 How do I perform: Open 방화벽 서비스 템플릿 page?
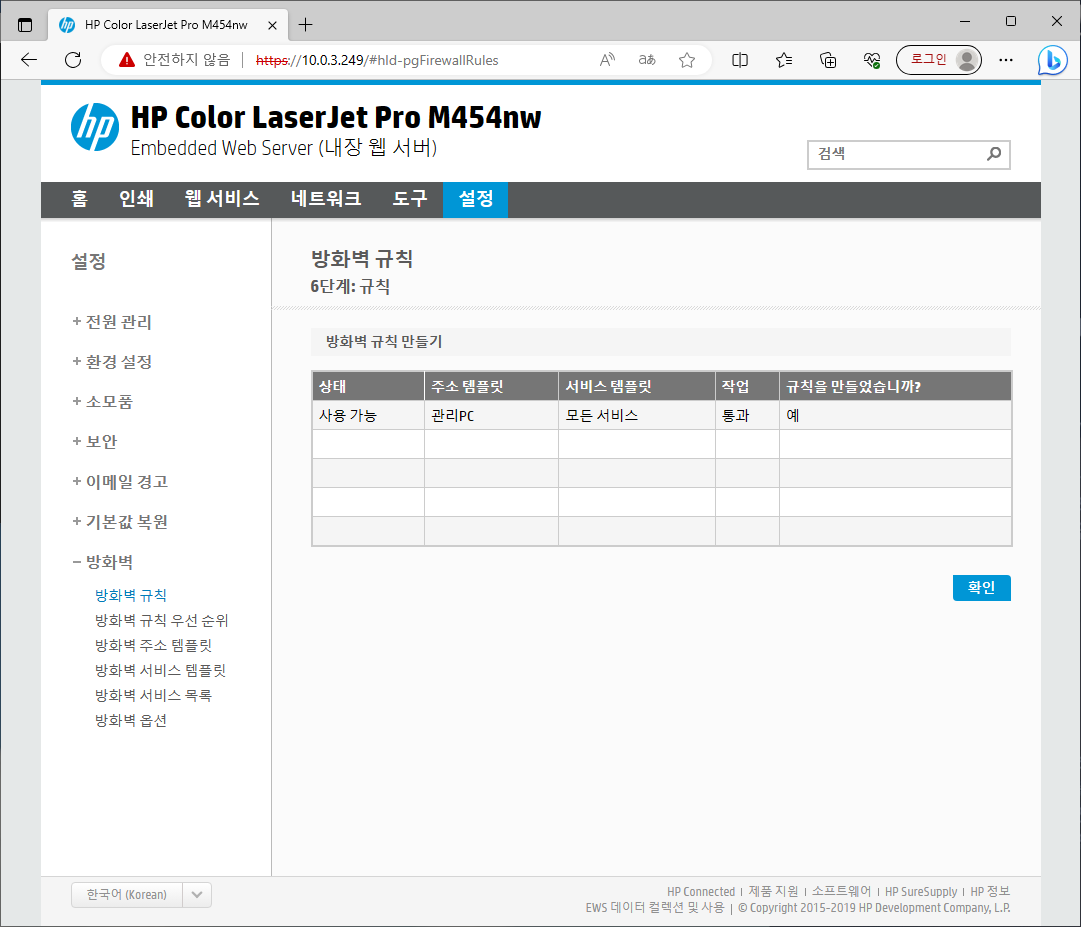coord(160,670)
